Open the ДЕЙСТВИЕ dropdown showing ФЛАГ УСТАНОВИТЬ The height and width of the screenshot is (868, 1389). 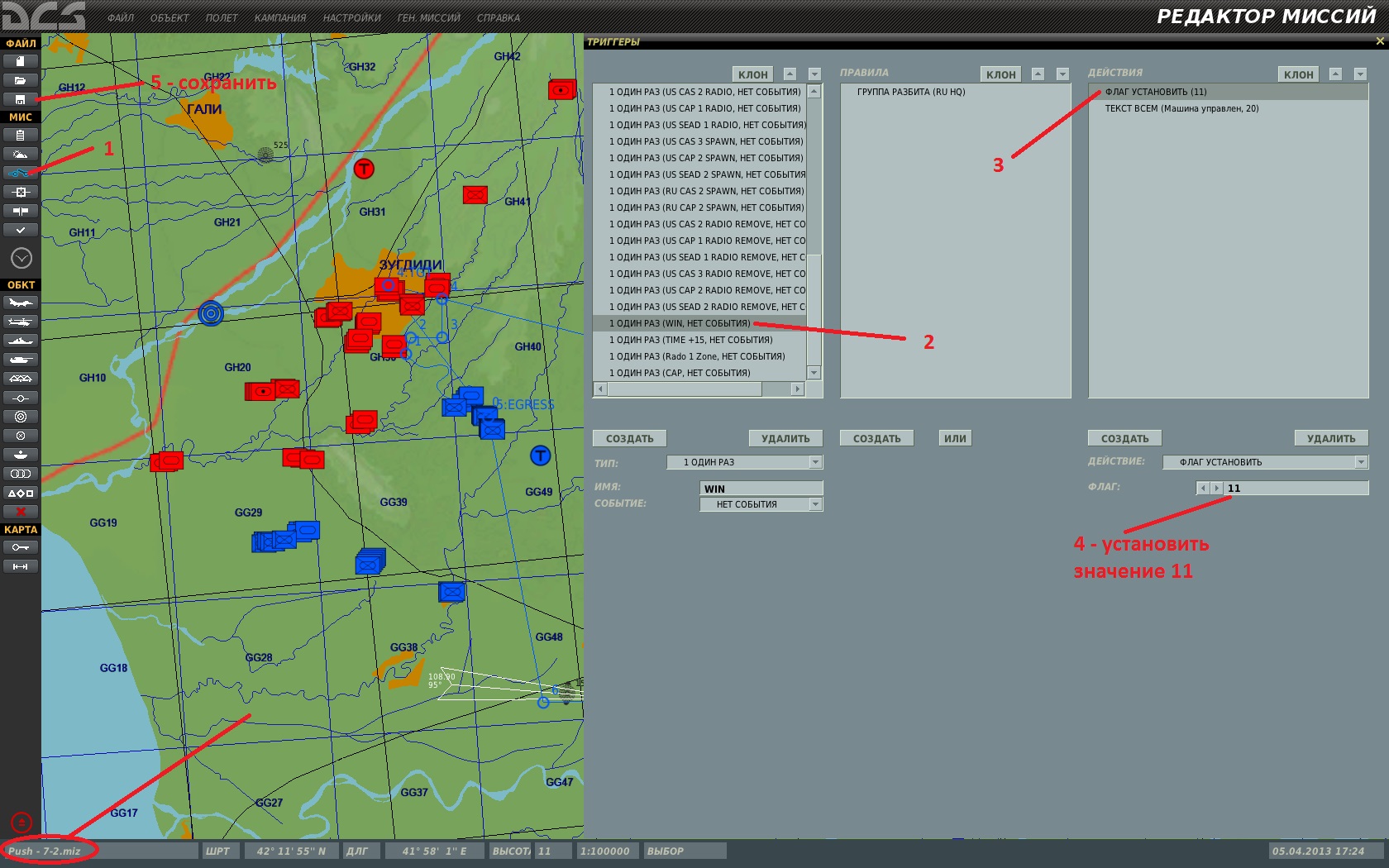[x=1265, y=462]
